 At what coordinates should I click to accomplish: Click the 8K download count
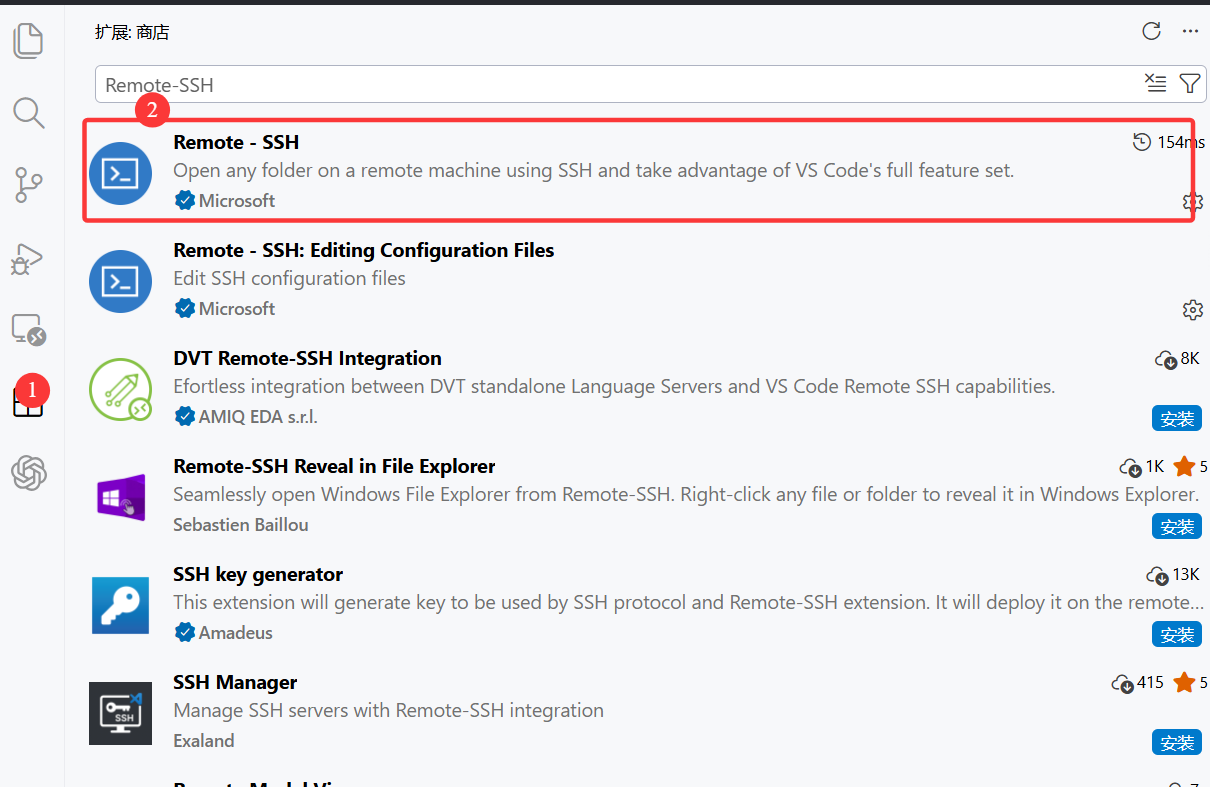click(x=1177, y=358)
